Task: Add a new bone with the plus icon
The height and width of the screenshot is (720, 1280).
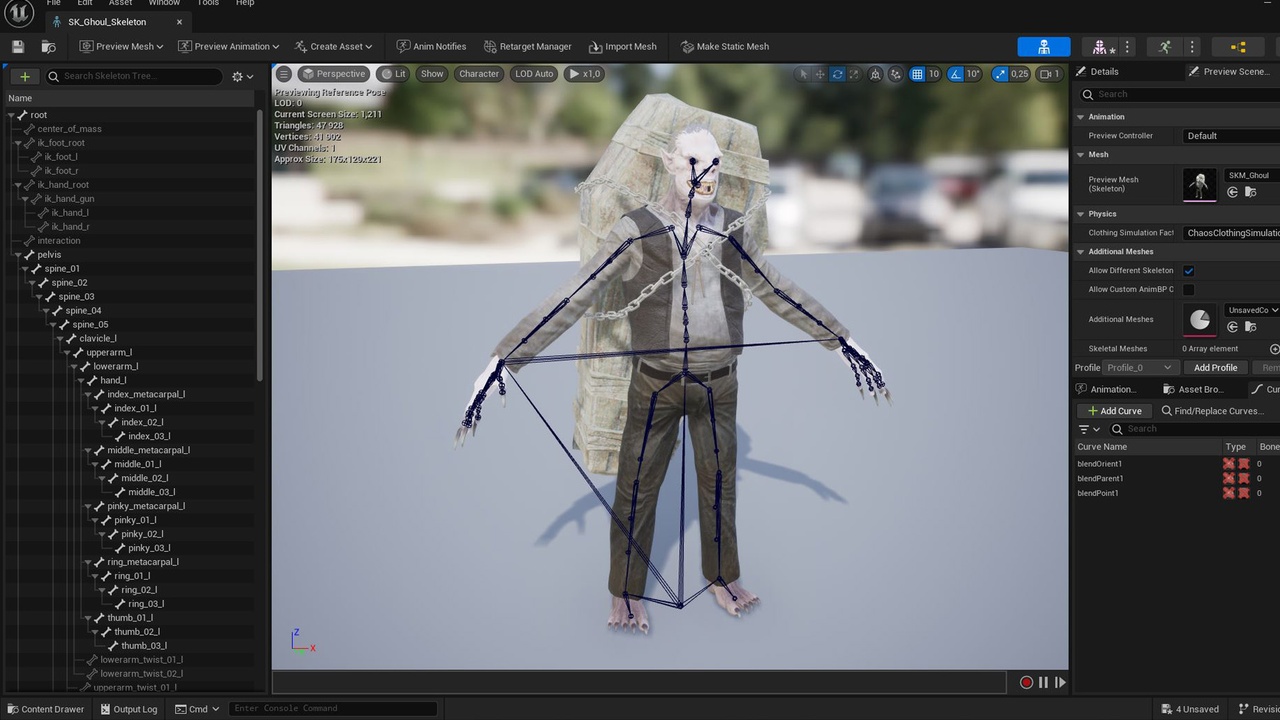Action: pos(25,76)
